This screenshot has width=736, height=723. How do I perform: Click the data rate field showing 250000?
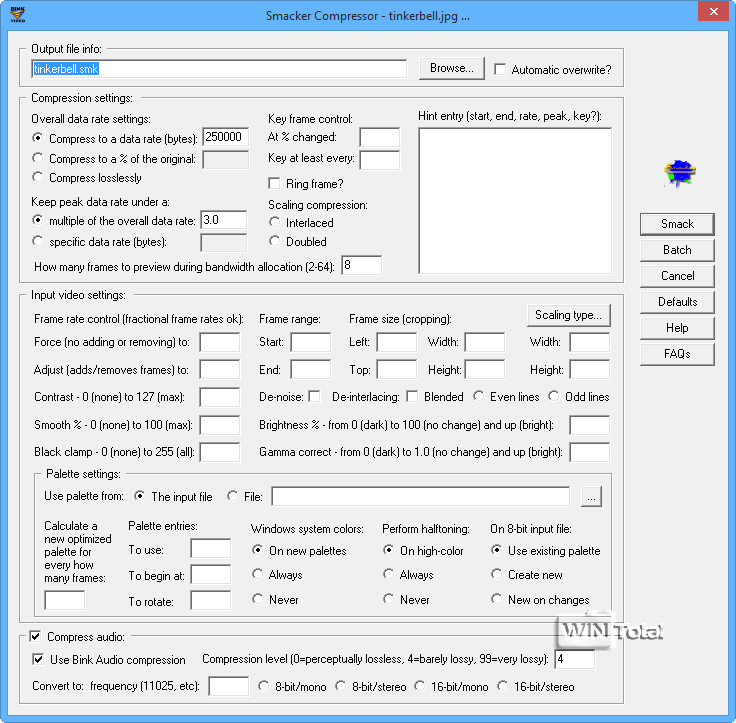click(225, 137)
